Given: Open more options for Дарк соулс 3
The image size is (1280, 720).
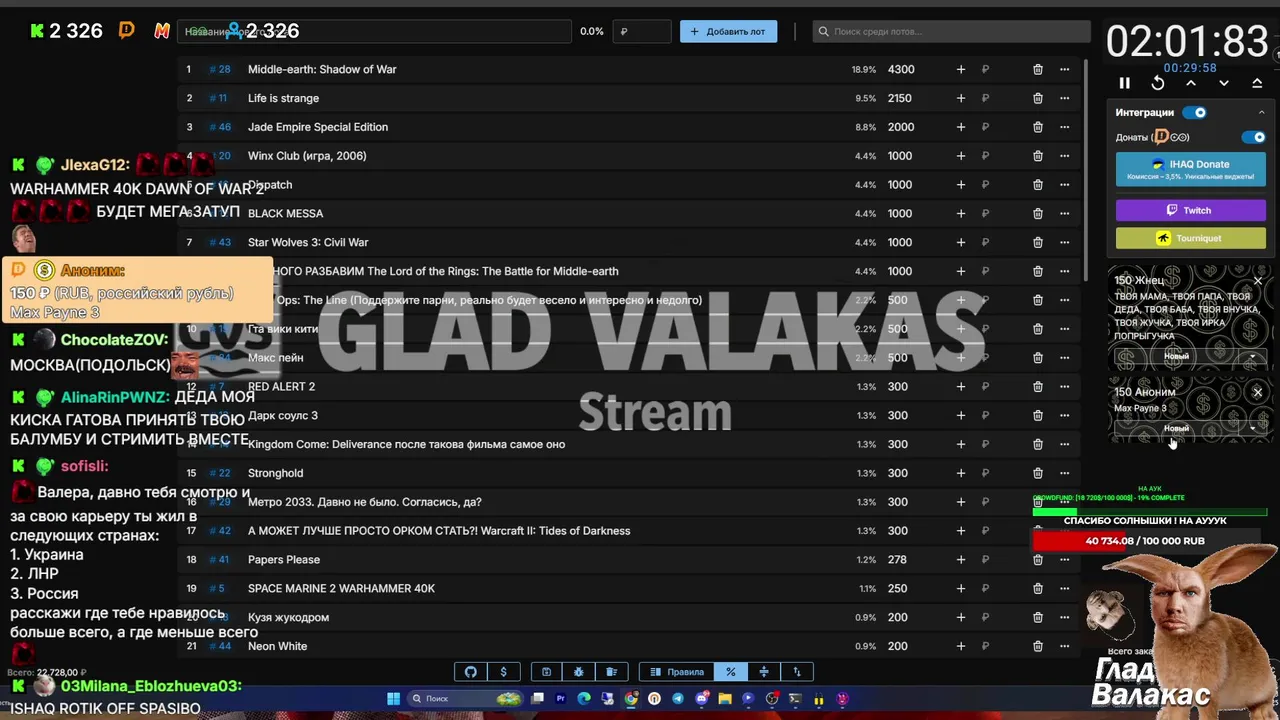Looking at the screenshot, I should pyautogui.click(x=1065, y=415).
